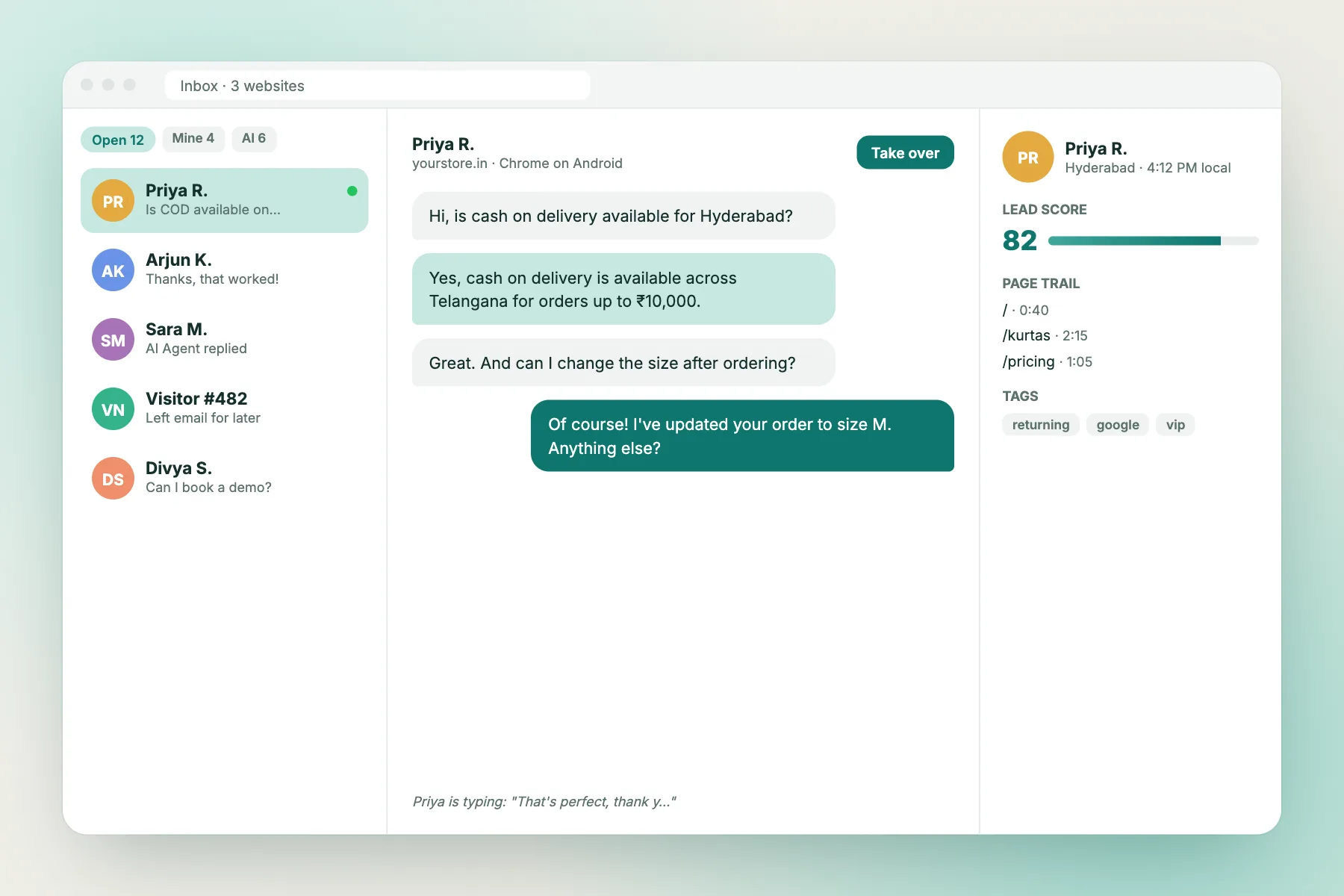
Task: Click the 'Of course! I've updated your order' bubble
Action: 742,436
